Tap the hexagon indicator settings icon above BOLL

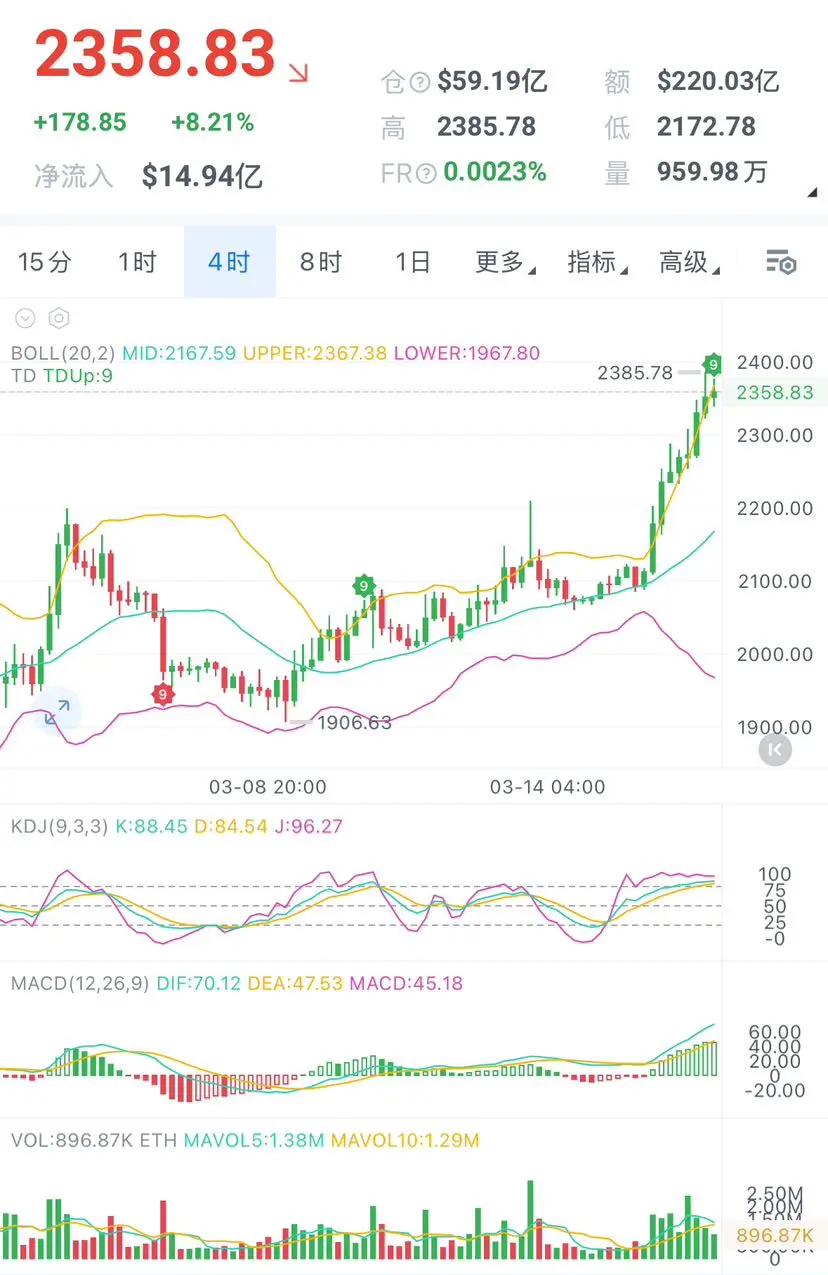click(x=59, y=319)
